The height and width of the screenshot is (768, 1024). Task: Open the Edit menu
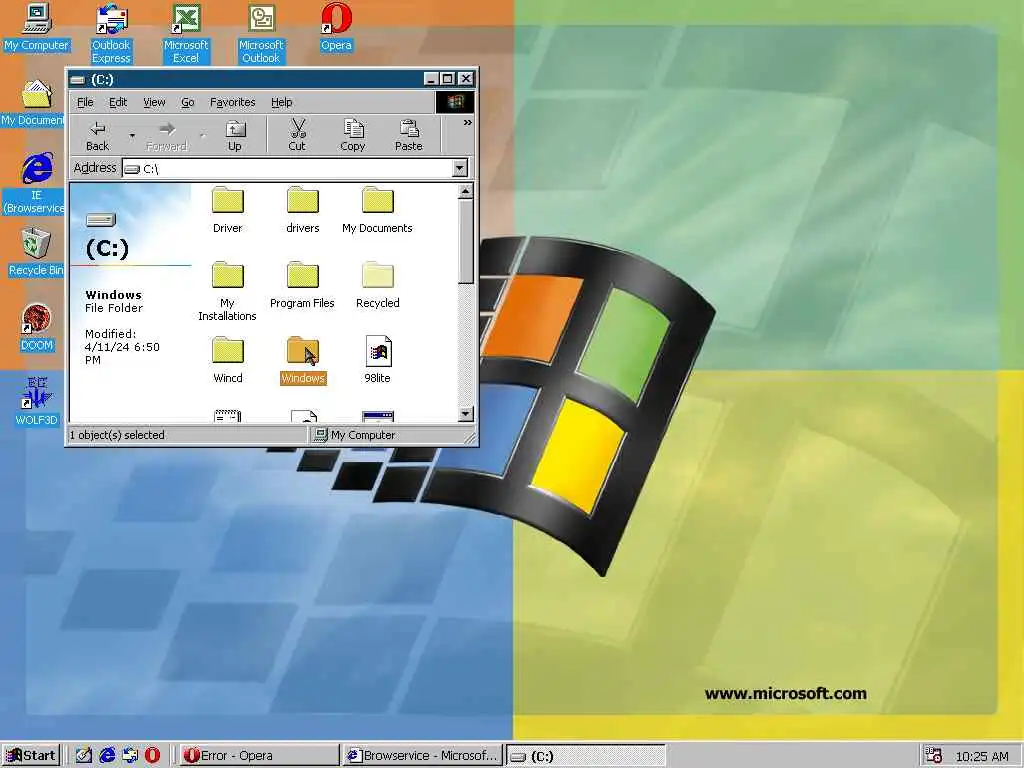click(118, 102)
